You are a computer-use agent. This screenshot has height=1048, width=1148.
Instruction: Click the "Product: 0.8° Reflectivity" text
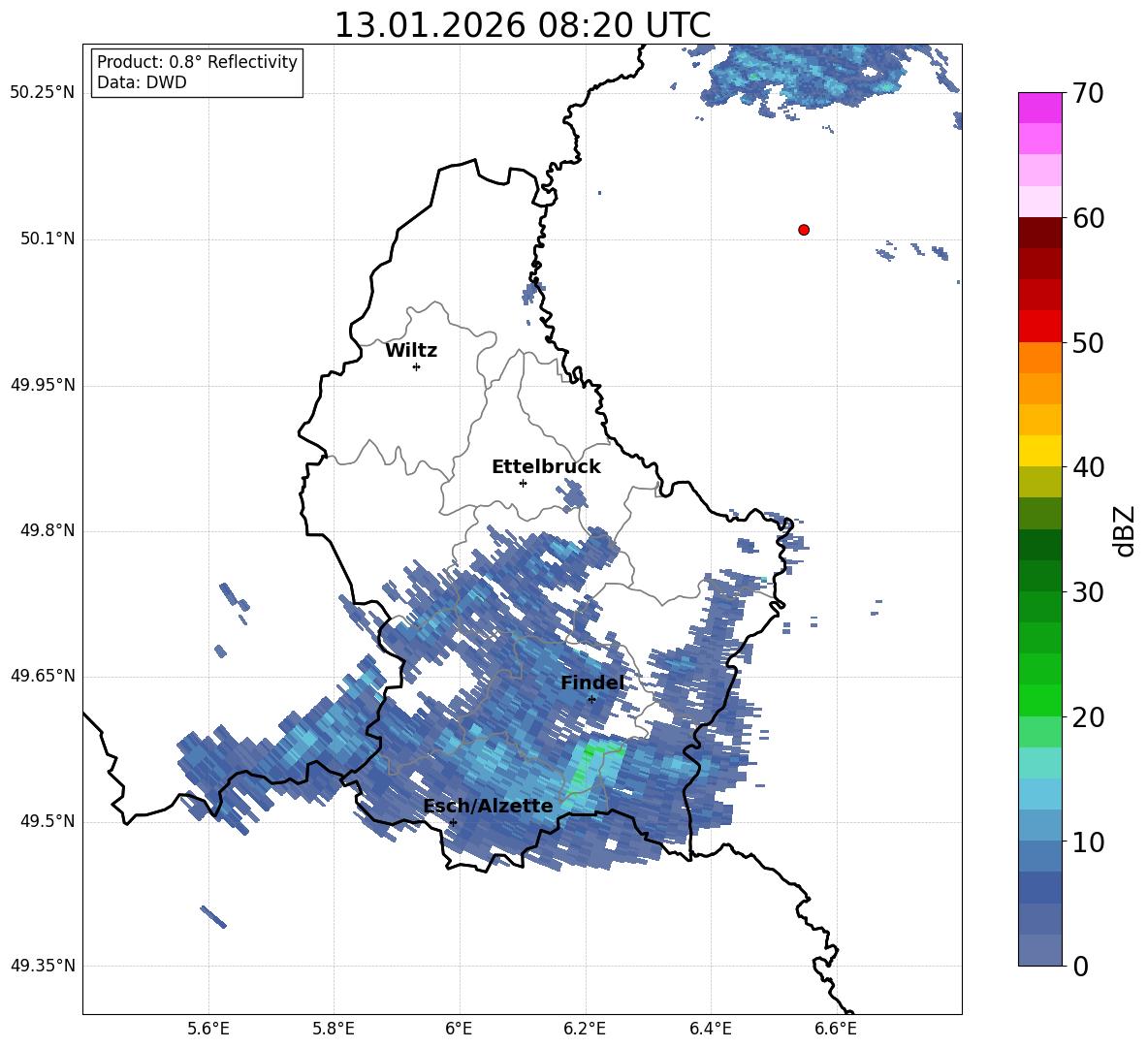pos(197,62)
